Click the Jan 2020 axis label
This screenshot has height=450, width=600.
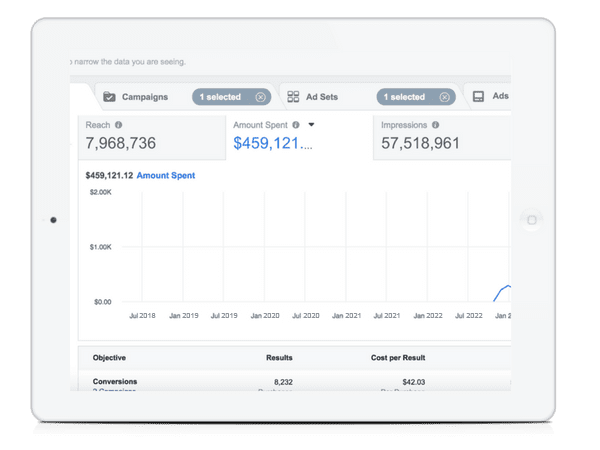point(265,316)
